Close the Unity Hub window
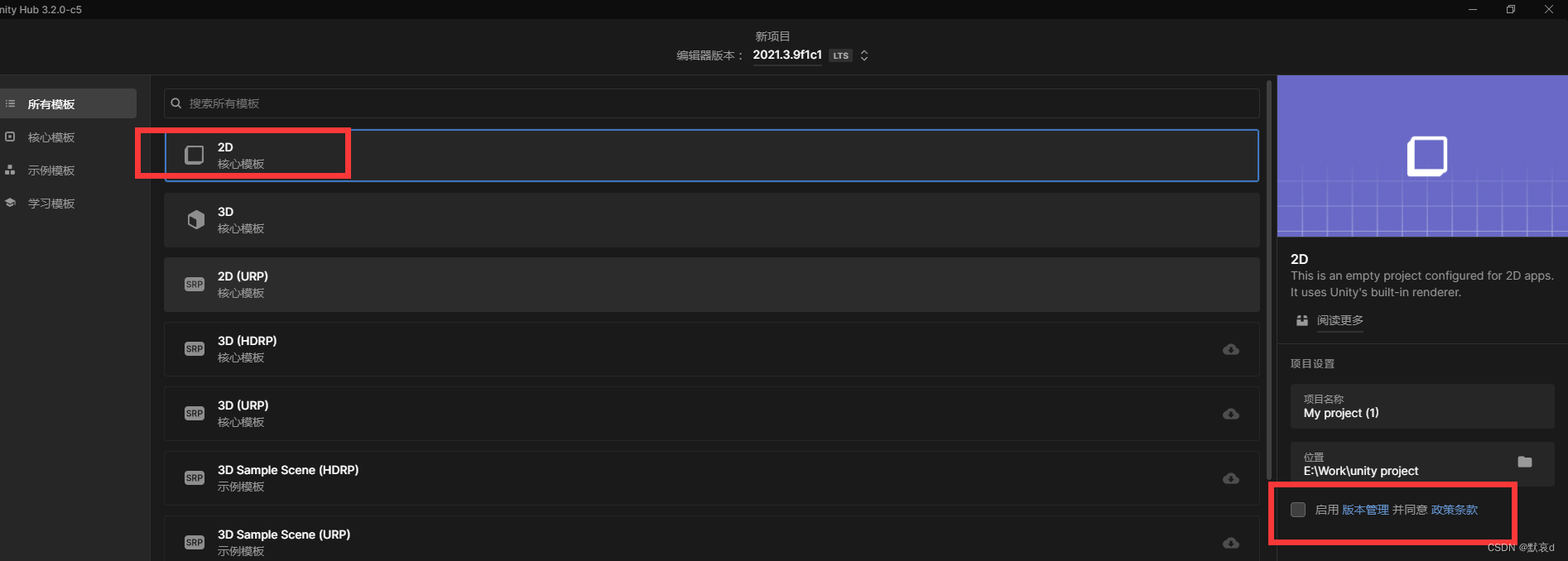1568x561 pixels. 1549,9
